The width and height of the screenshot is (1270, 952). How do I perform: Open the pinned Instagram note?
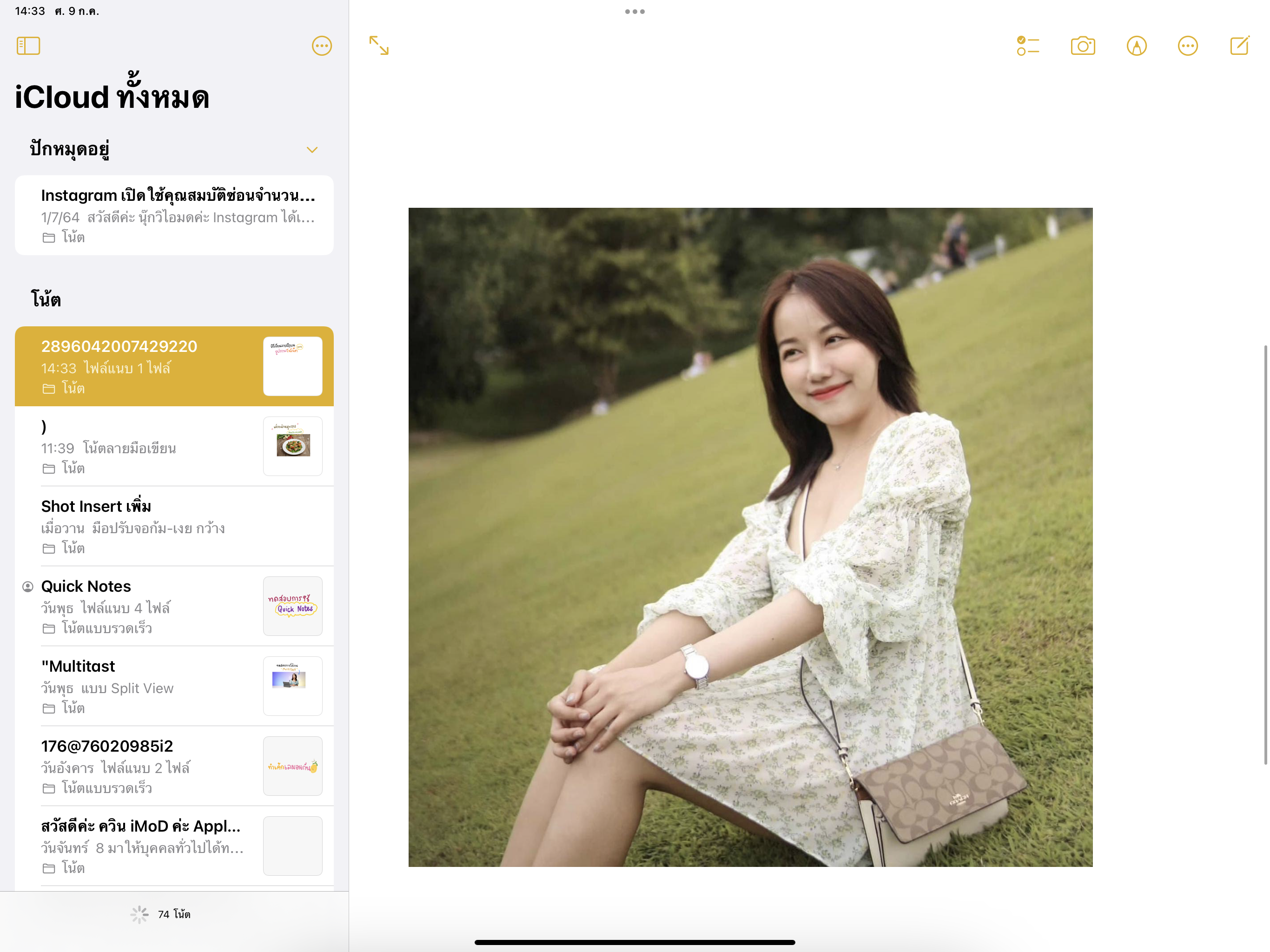[x=174, y=215]
